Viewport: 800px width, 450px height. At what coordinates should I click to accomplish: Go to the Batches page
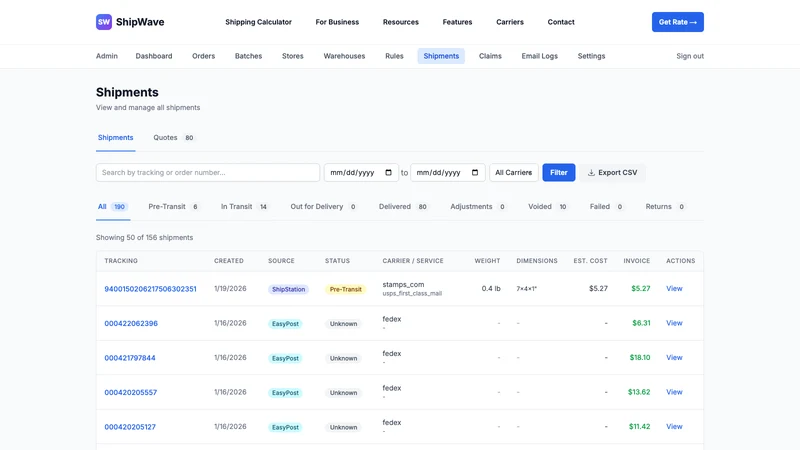[x=248, y=56]
